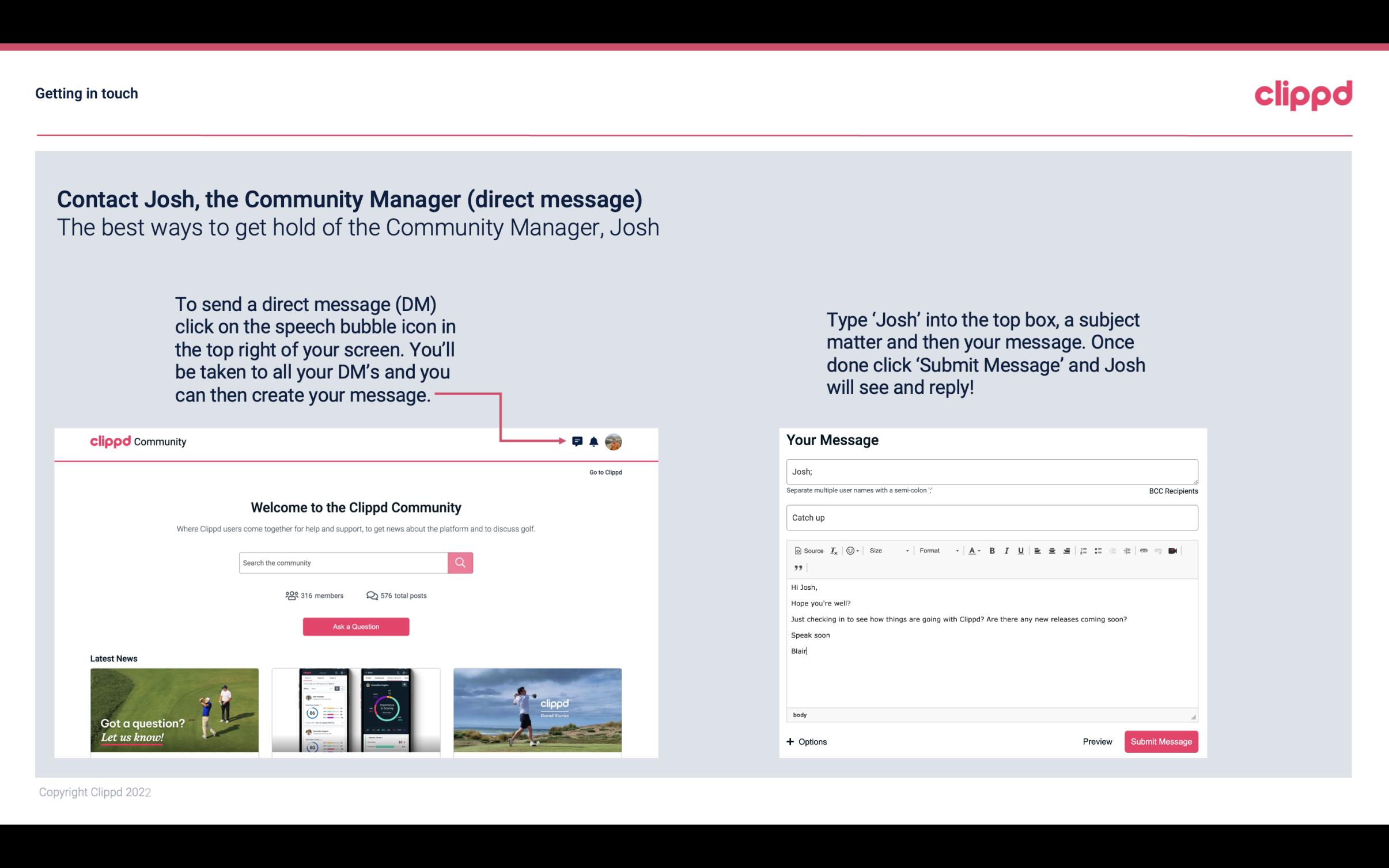Click Ask a Question tab
The height and width of the screenshot is (868, 1389).
point(356,627)
